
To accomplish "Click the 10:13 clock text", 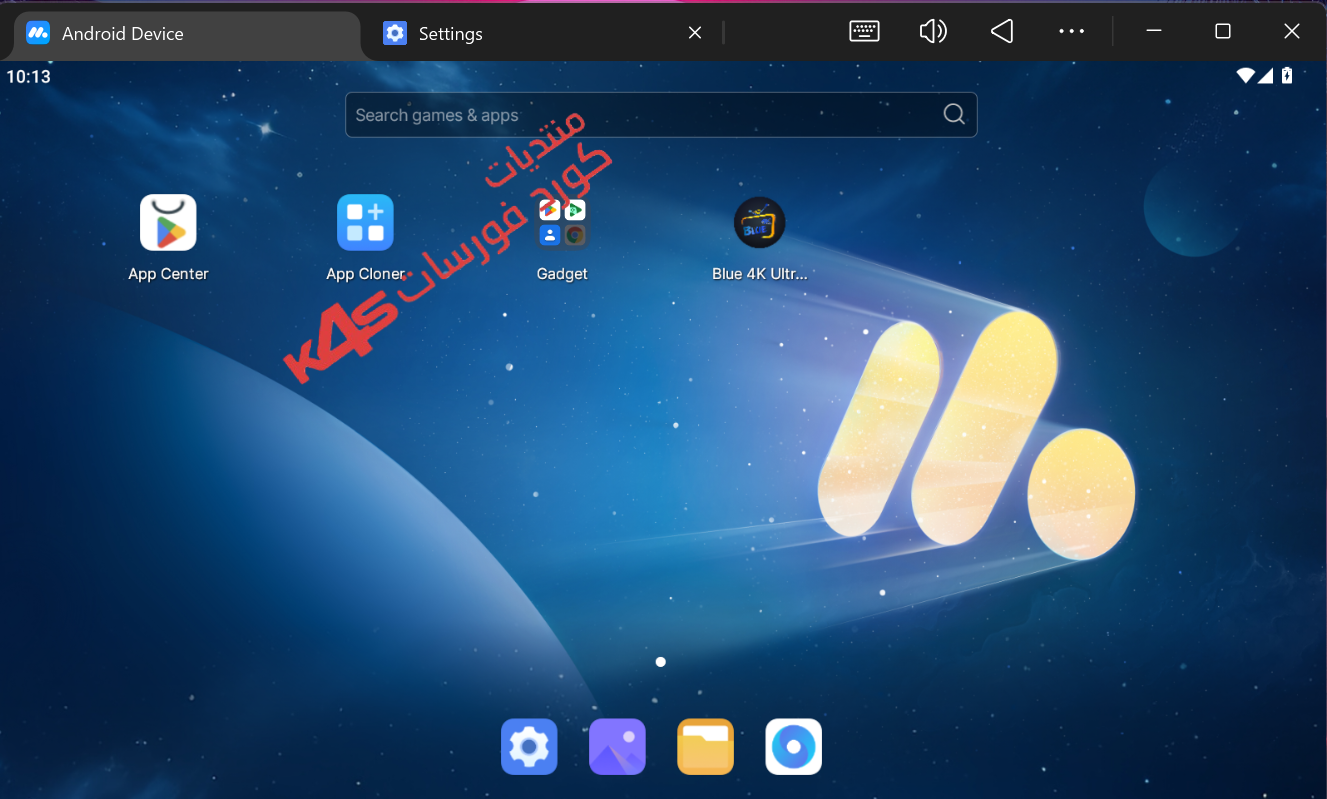I will coord(28,76).
